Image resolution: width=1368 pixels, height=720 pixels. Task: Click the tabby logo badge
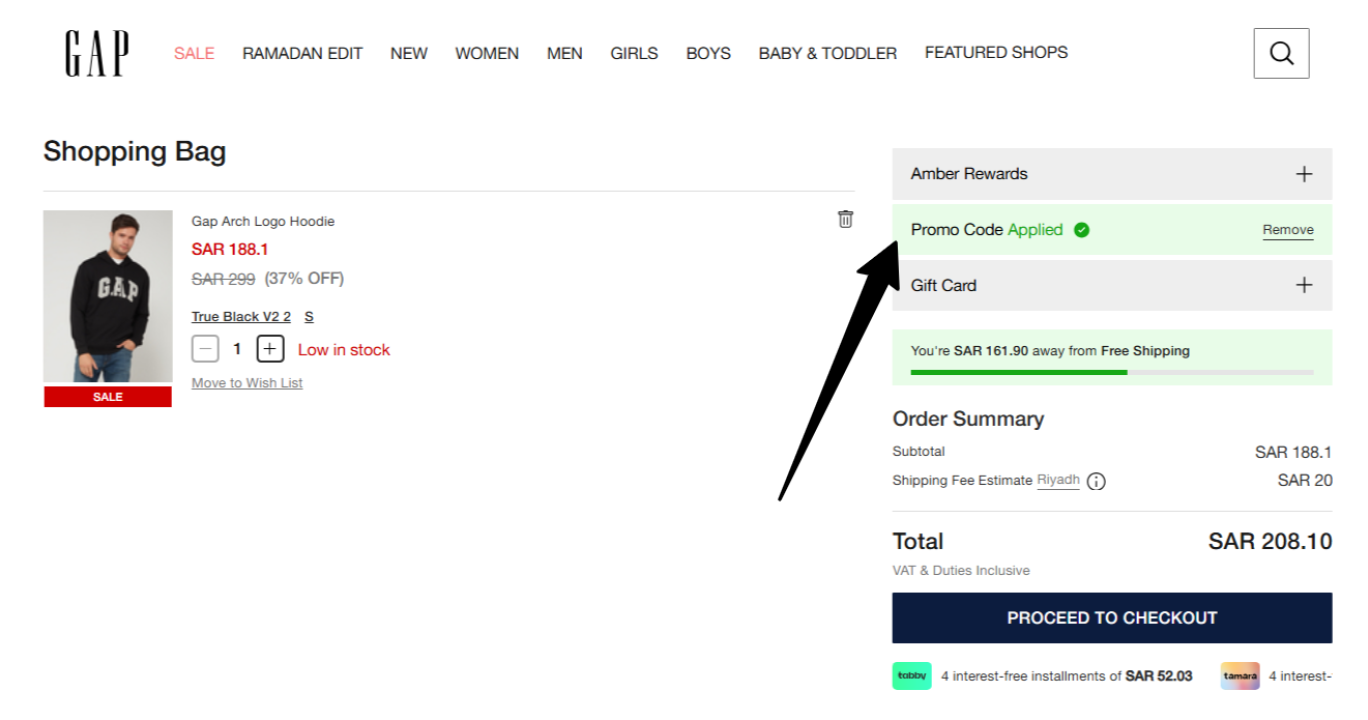(912, 676)
